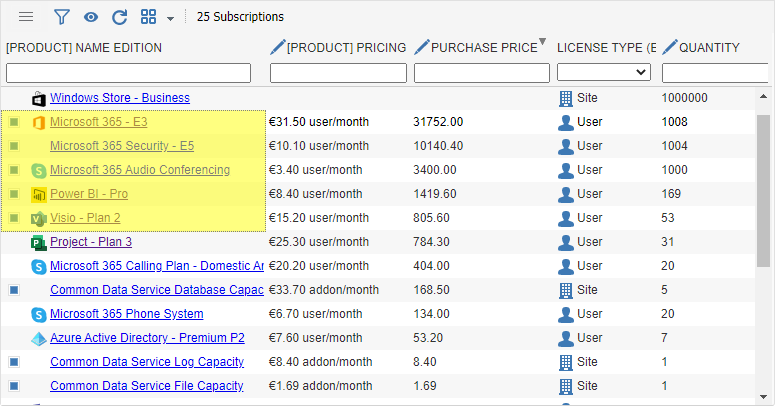Click the Purchase Price sort arrow
Image resolution: width=775 pixels, height=406 pixels.
point(543,42)
